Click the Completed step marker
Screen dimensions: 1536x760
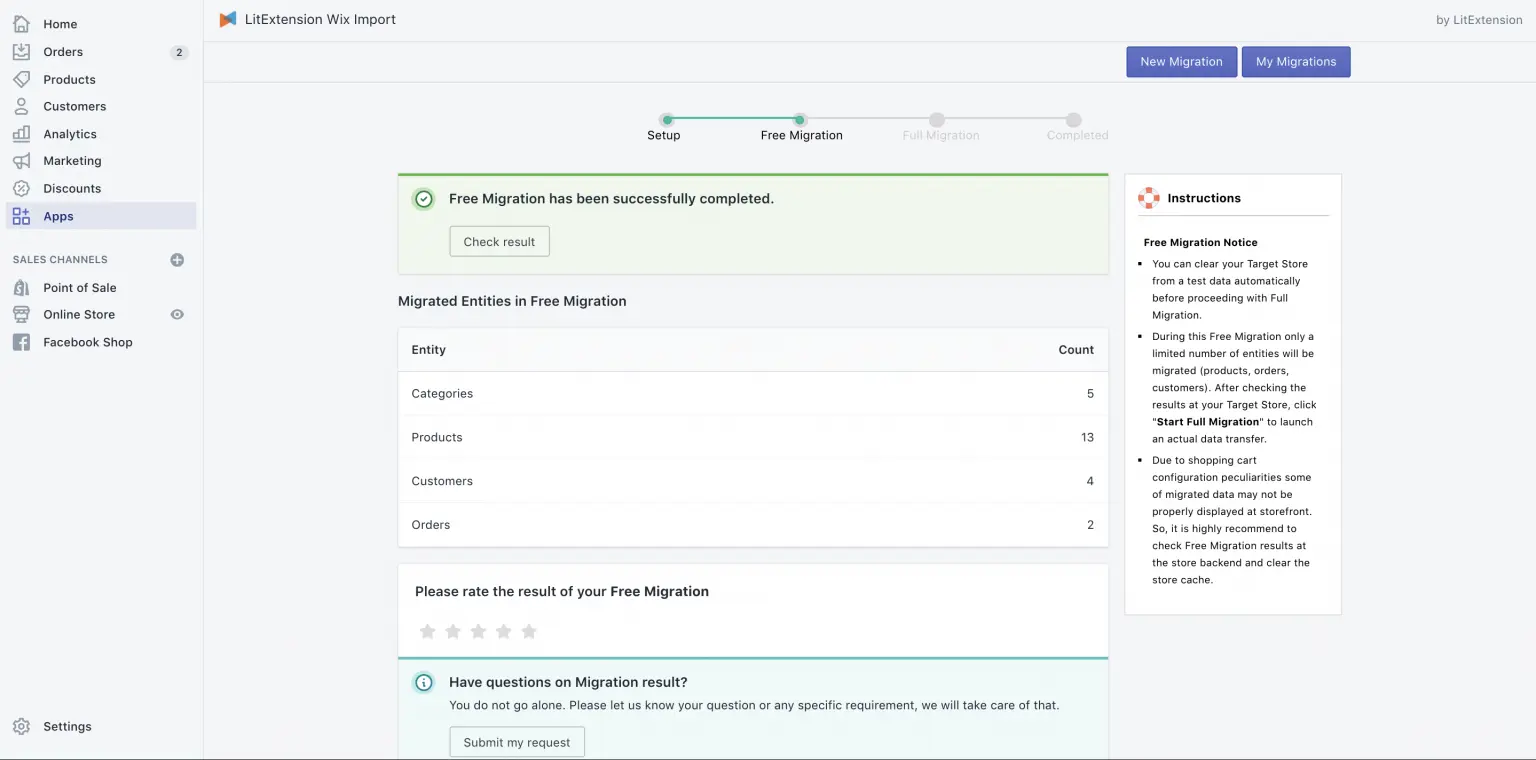click(1073, 120)
